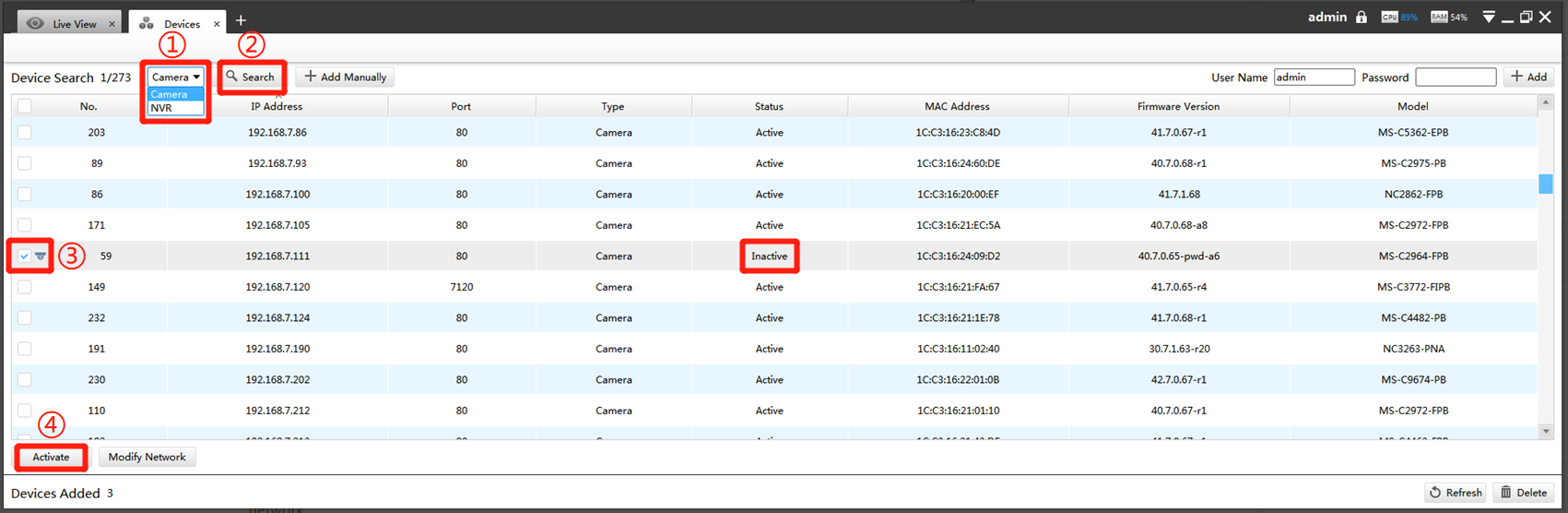Click the device icon in row 59
Image resolution: width=1568 pixels, height=513 pixels.
[x=41, y=256]
